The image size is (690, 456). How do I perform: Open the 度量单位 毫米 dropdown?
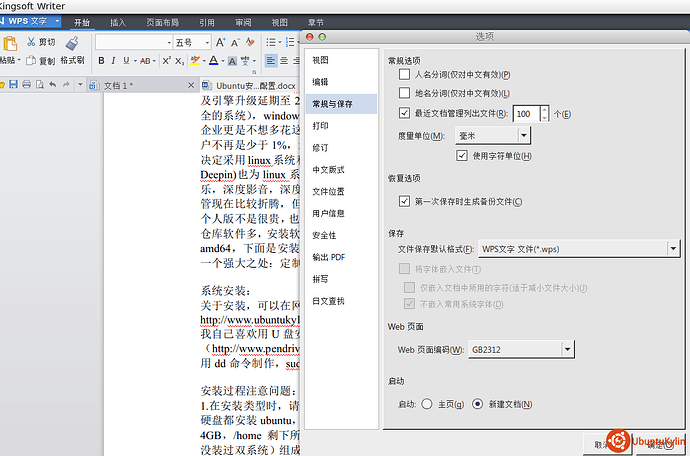493,136
